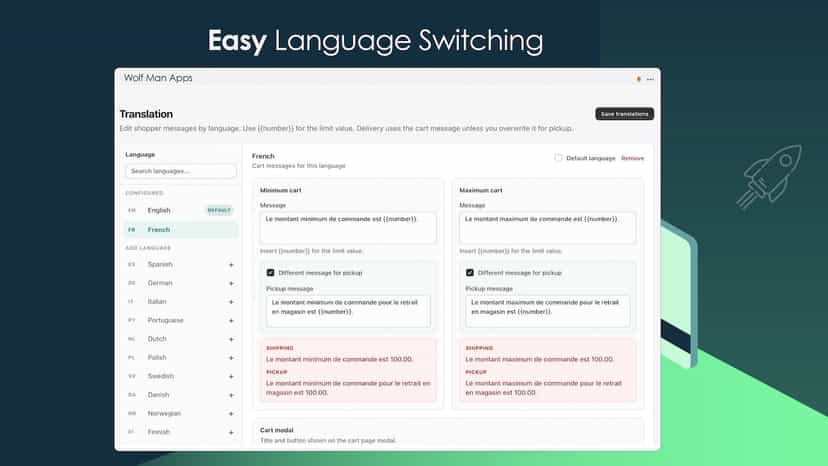The width and height of the screenshot is (828, 466).
Task: Edit the Minimum cart pickup message field
Action: pos(348,311)
